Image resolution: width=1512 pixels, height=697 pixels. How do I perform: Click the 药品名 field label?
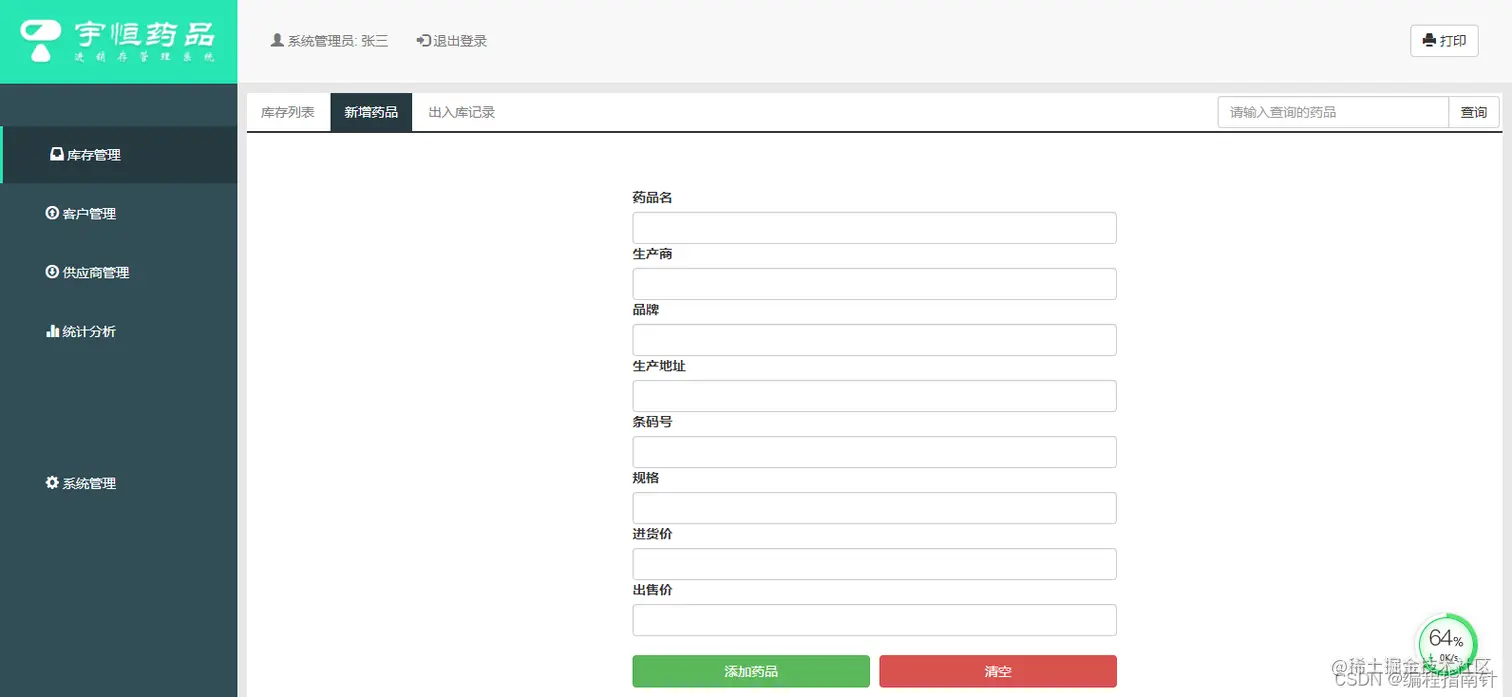click(x=653, y=198)
